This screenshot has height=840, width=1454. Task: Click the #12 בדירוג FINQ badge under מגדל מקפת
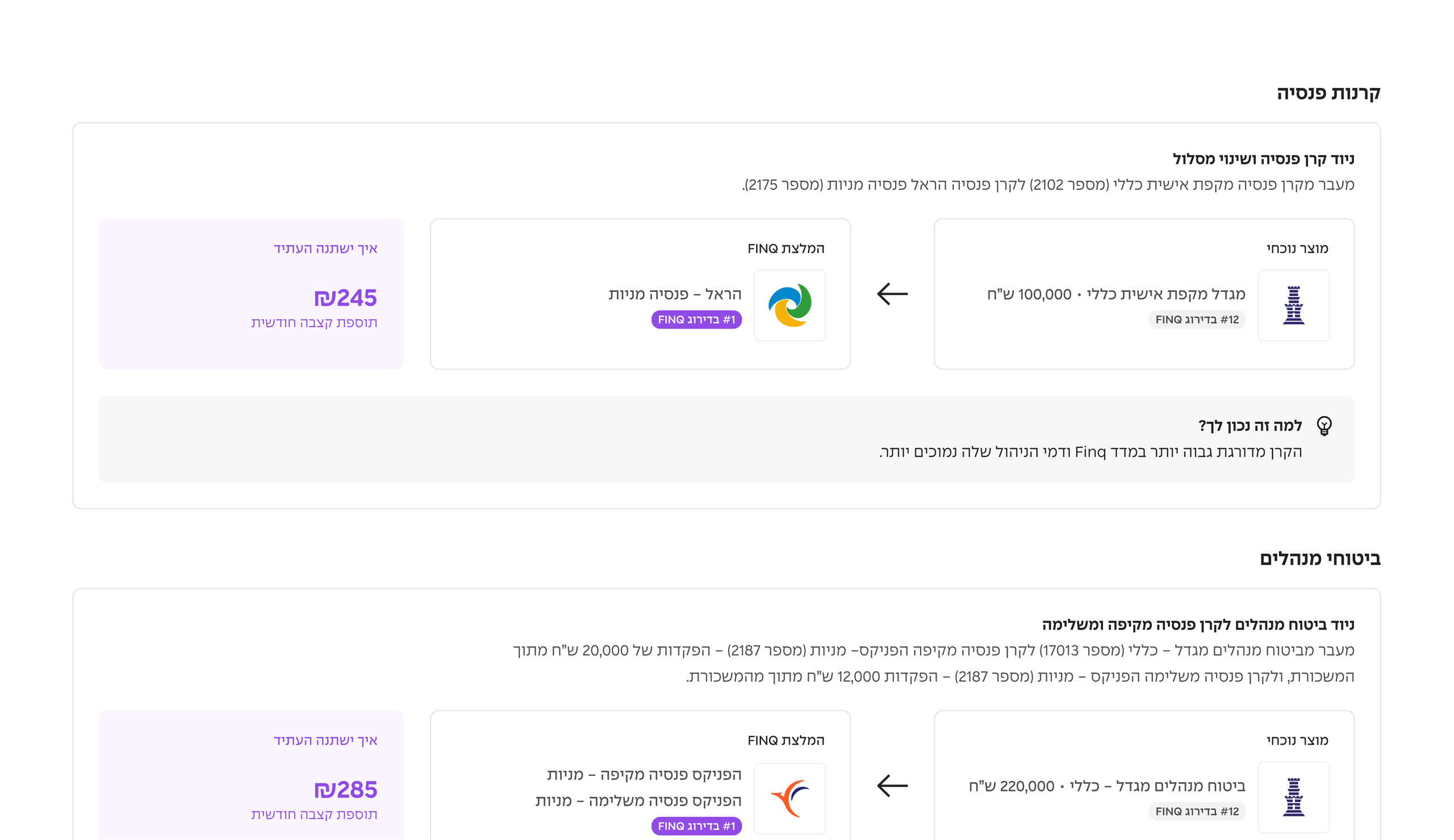pos(1197,320)
